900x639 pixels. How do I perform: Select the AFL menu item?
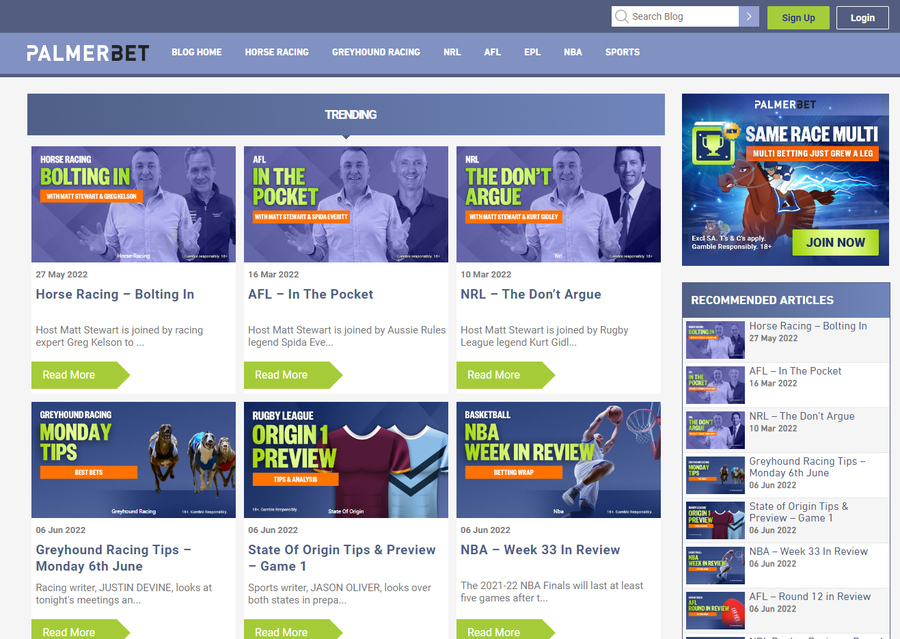pos(492,52)
